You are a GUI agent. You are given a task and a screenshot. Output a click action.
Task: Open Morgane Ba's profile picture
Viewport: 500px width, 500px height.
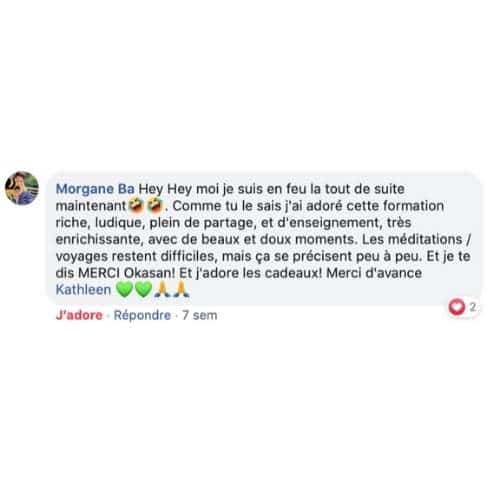pyautogui.click(x=22, y=188)
